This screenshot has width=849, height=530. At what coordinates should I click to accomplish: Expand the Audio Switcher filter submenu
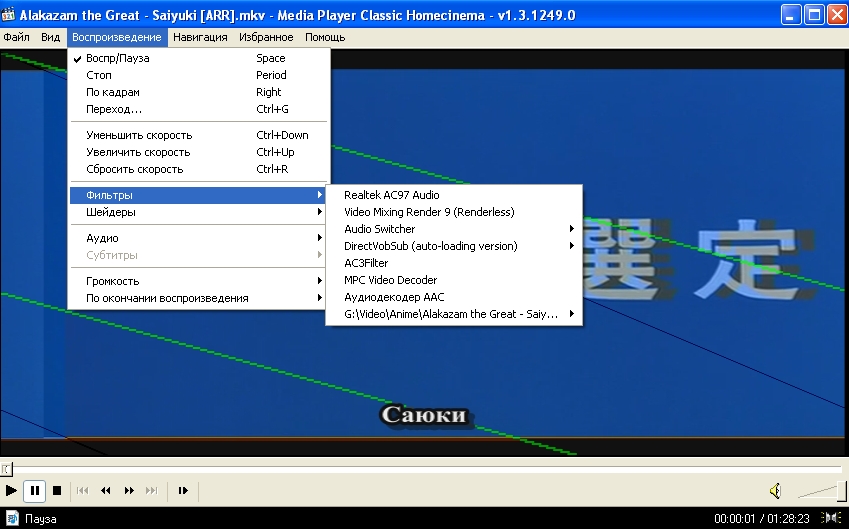point(454,229)
